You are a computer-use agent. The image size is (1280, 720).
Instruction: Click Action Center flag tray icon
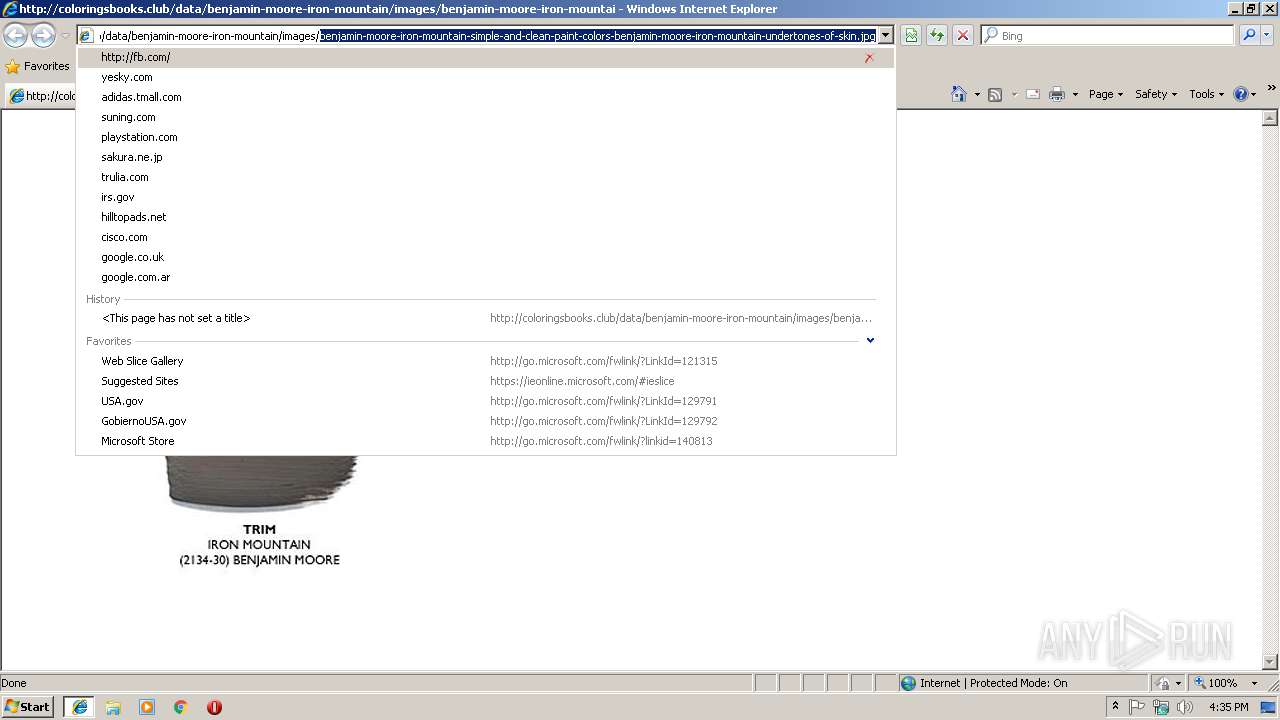point(1137,707)
